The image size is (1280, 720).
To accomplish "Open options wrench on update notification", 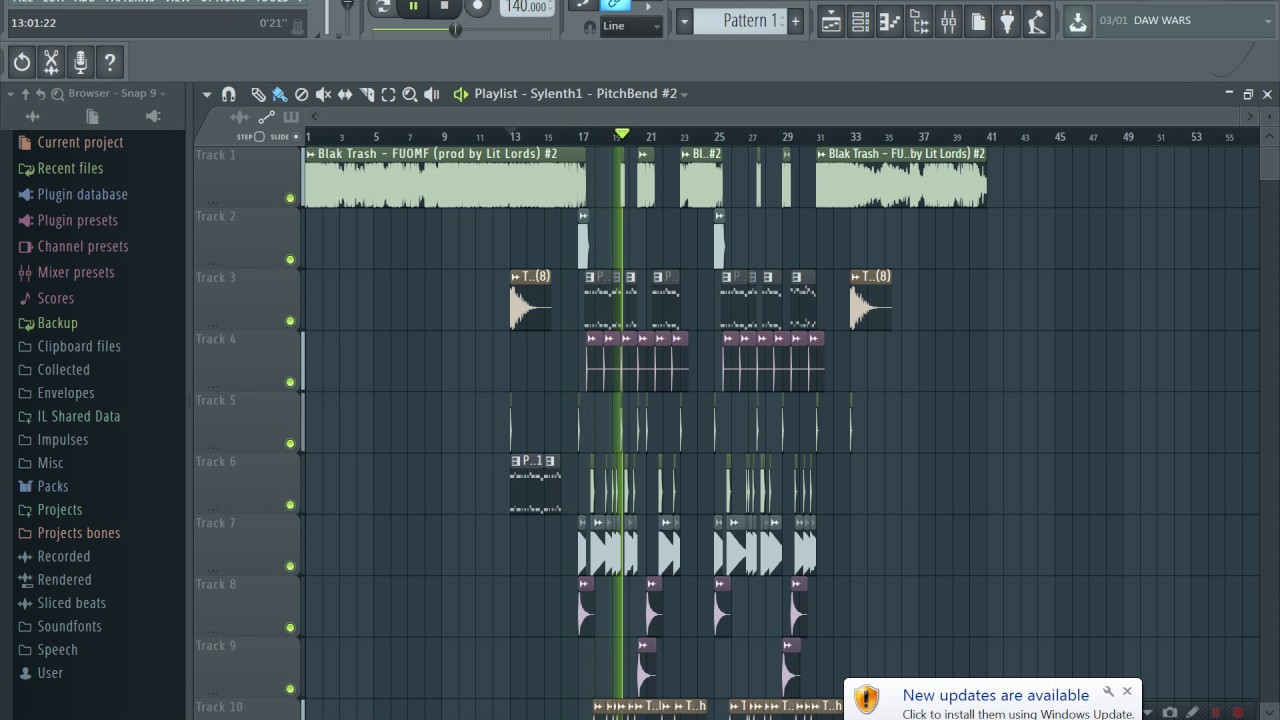I will (x=1108, y=691).
